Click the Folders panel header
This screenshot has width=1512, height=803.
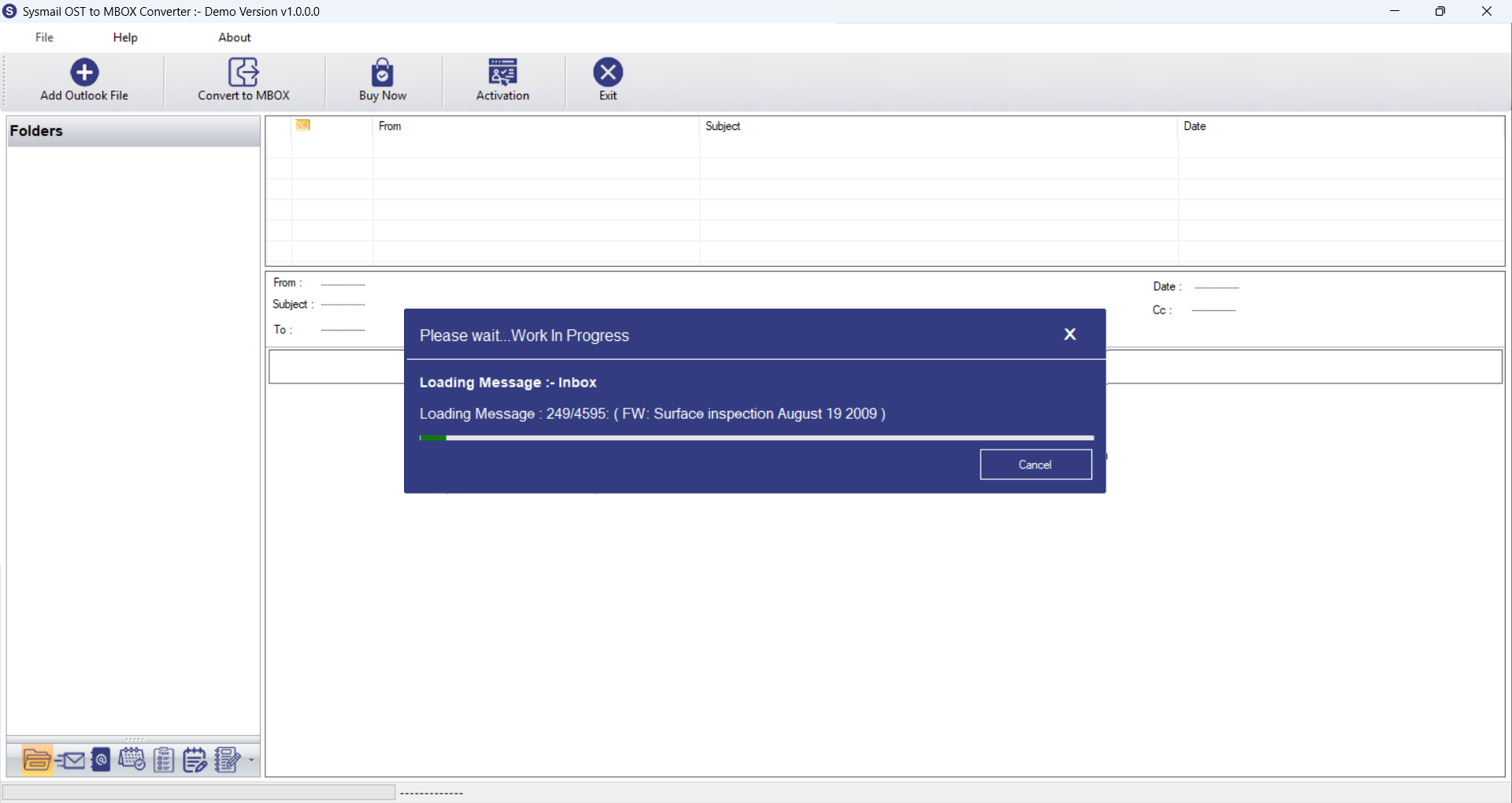pyautogui.click(x=133, y=131)
